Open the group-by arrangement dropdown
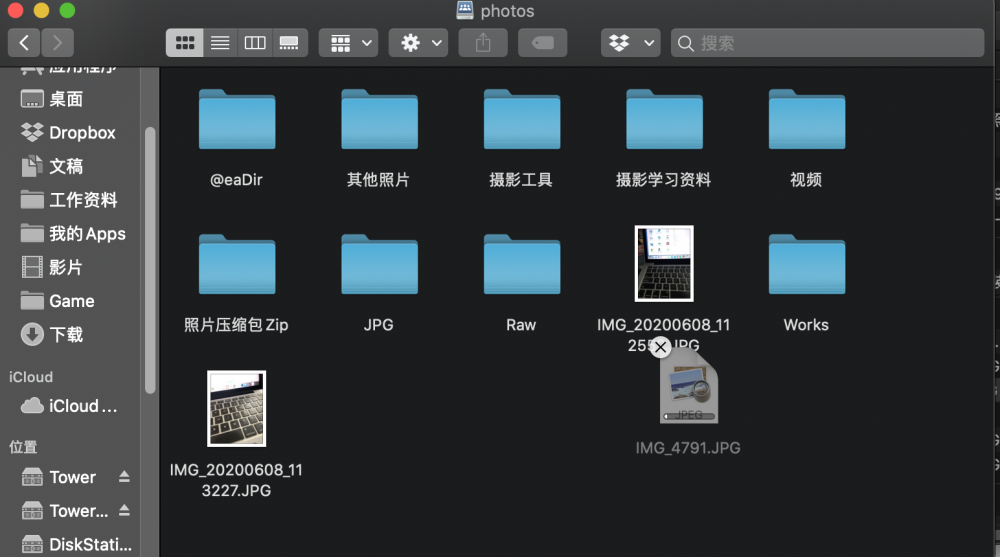The width and height of the screenshot is (1000, 557). (349, 43)
